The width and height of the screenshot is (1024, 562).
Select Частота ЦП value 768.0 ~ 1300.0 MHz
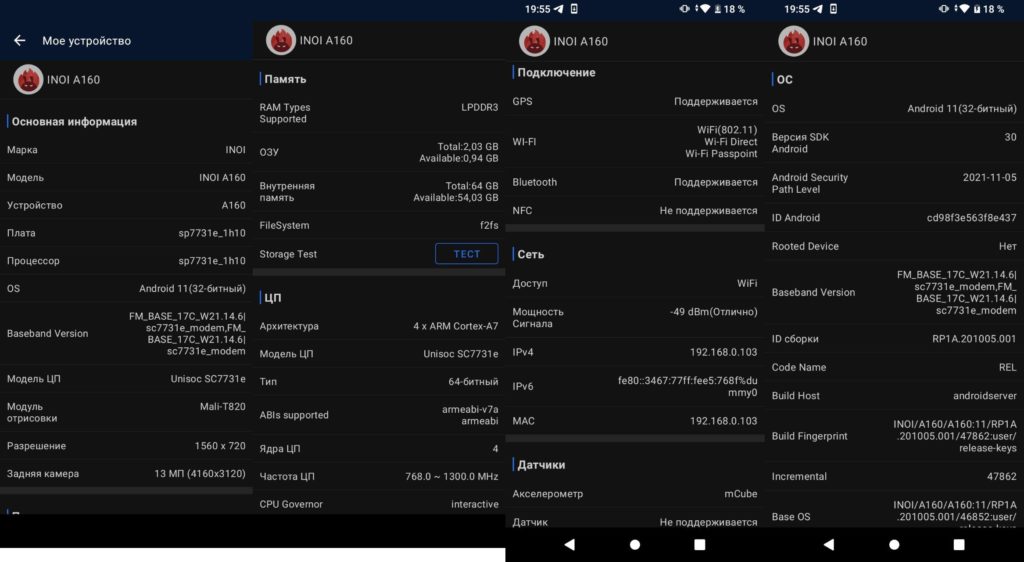click(451, 476)
